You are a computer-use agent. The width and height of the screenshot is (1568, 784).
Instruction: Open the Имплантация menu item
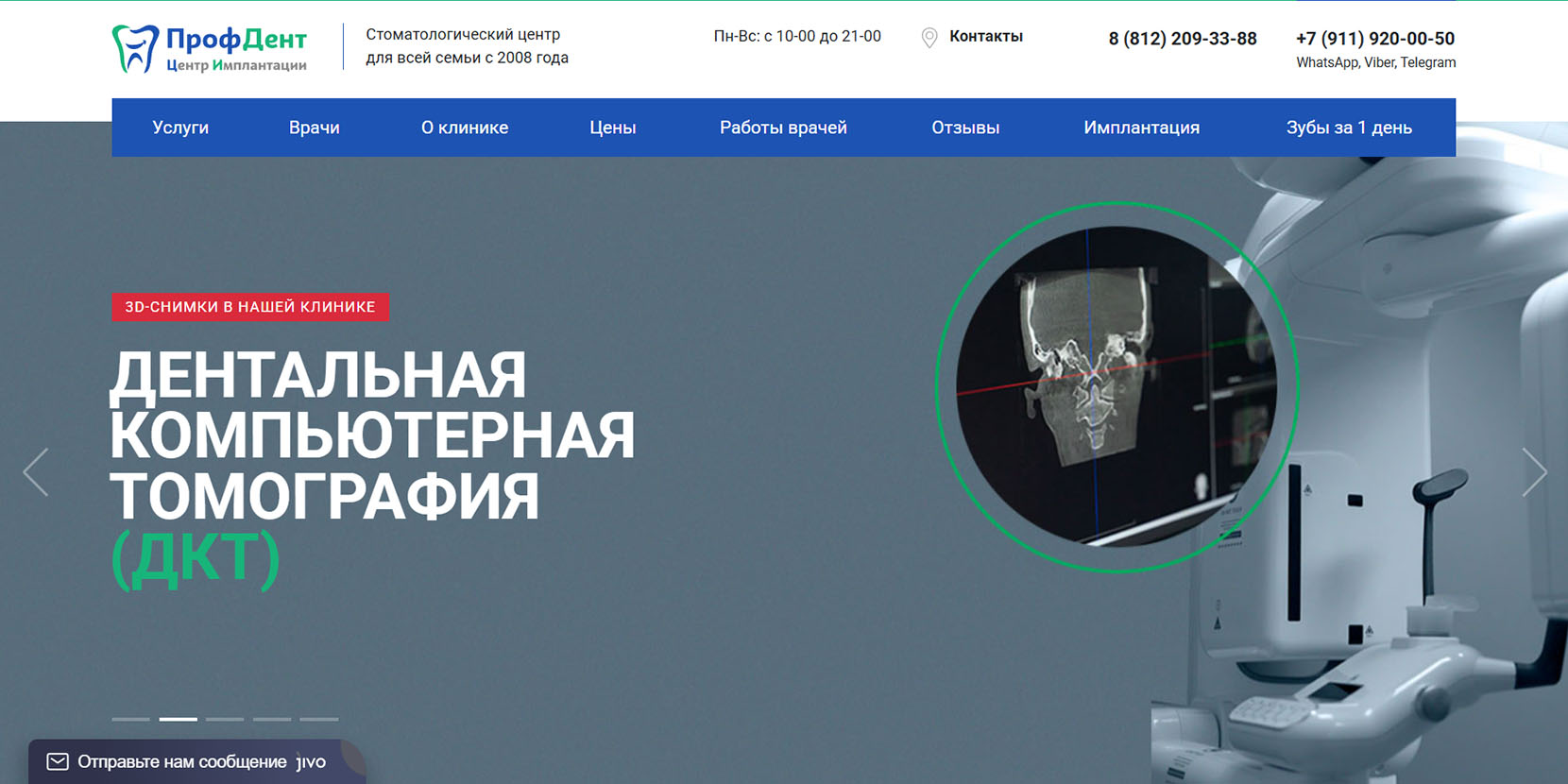(x=1141, y=128)
